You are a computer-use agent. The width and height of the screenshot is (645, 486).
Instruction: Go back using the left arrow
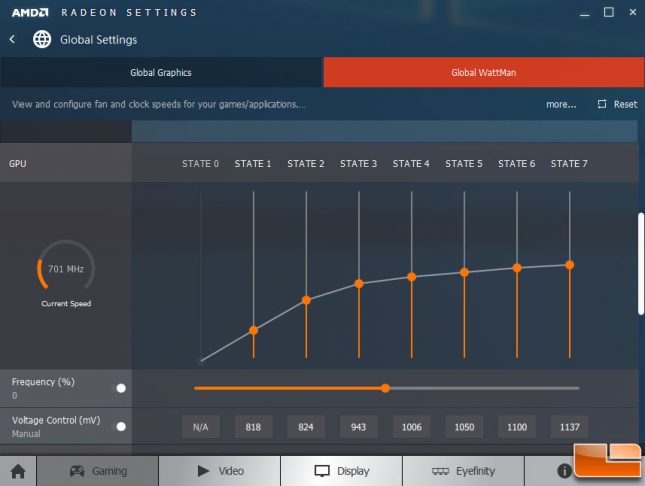pos(12,40)
